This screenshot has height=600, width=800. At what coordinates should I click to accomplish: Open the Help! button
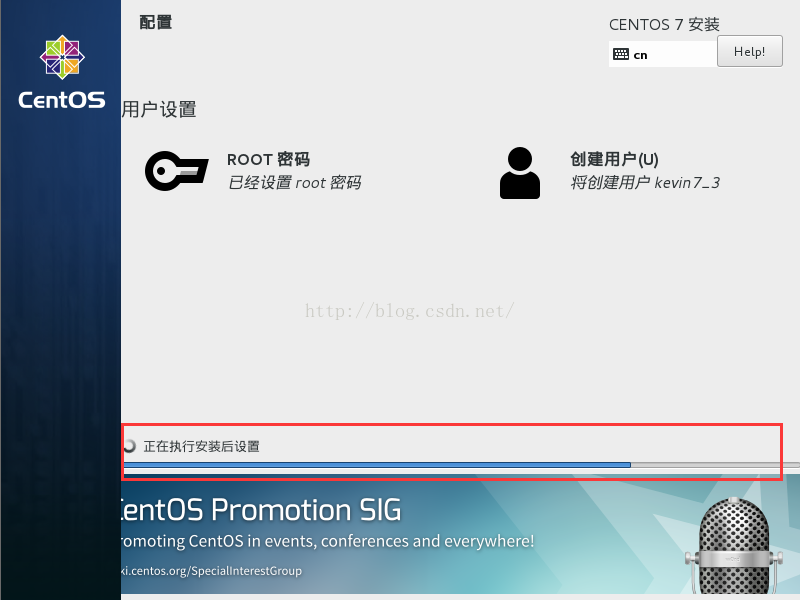749,51
